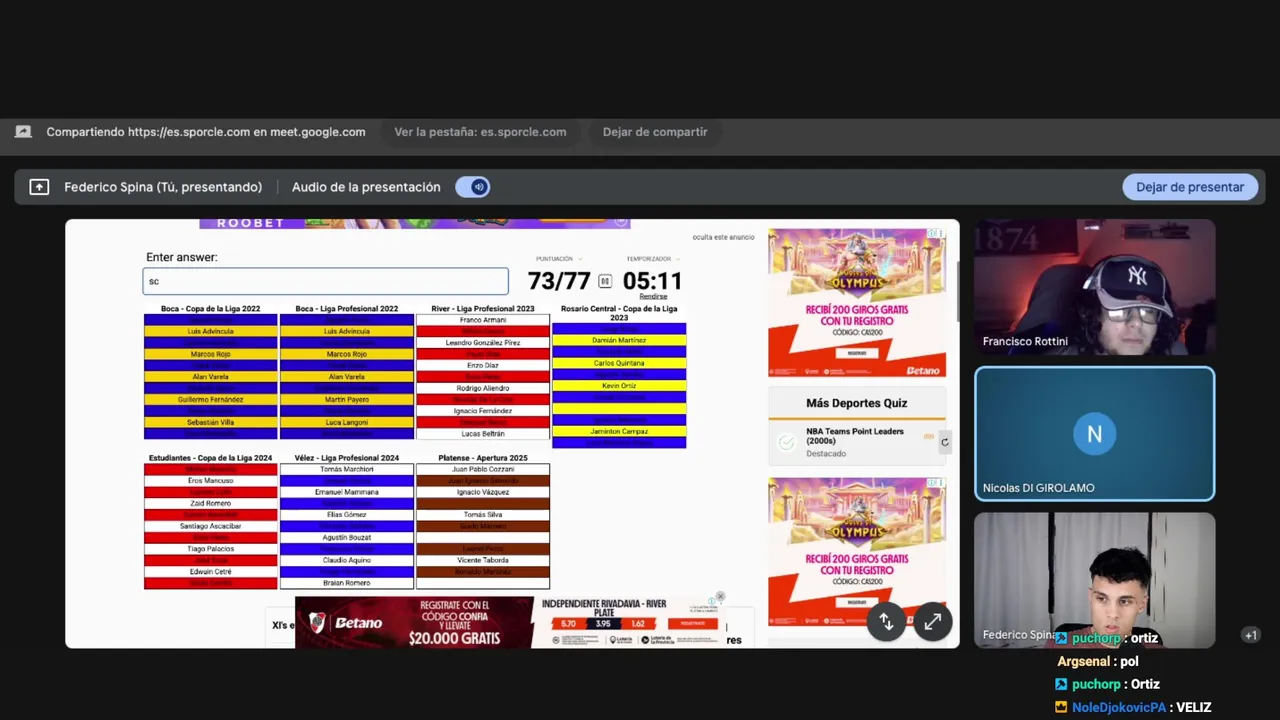Screen dimensions: 1280x720
Task: Click Enzo Díaz cell
Action: coord(483,365)
